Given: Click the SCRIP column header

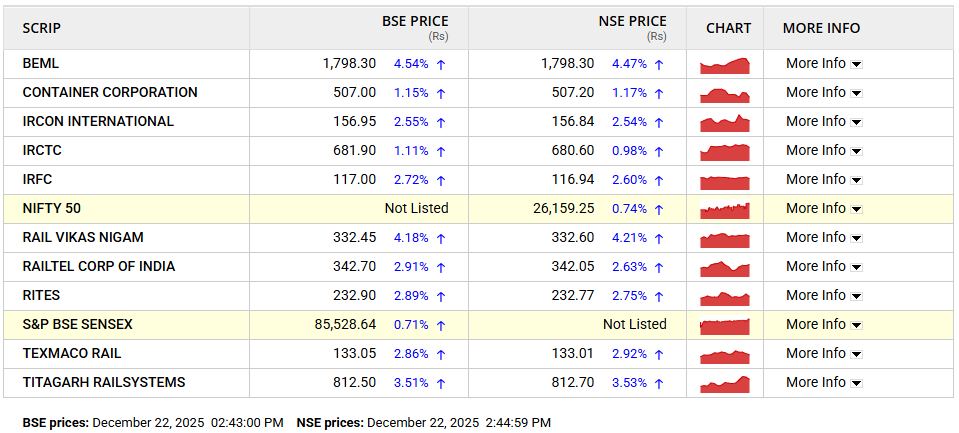Looking at the screenshot, I should tap(42, 28).
